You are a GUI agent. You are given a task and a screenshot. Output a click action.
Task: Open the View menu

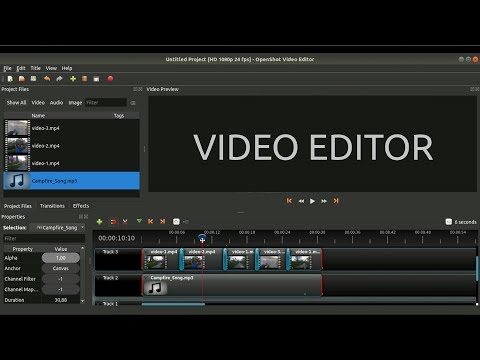click(51, 68)
